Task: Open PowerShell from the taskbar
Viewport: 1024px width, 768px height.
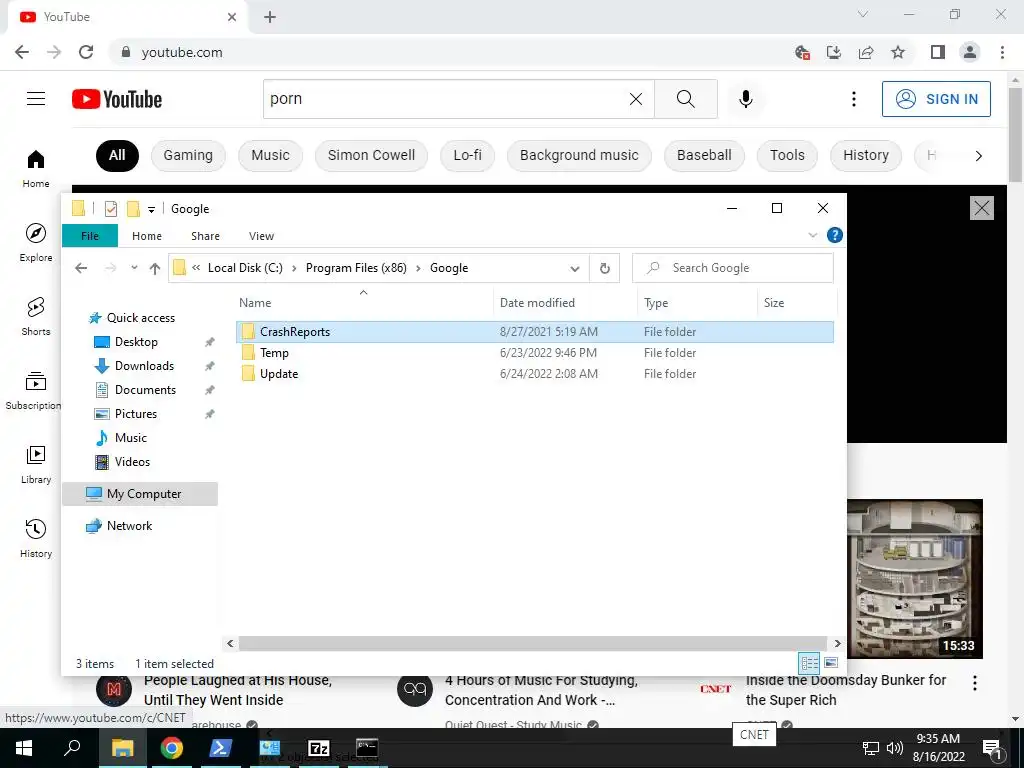Action: tap(221, 748)
